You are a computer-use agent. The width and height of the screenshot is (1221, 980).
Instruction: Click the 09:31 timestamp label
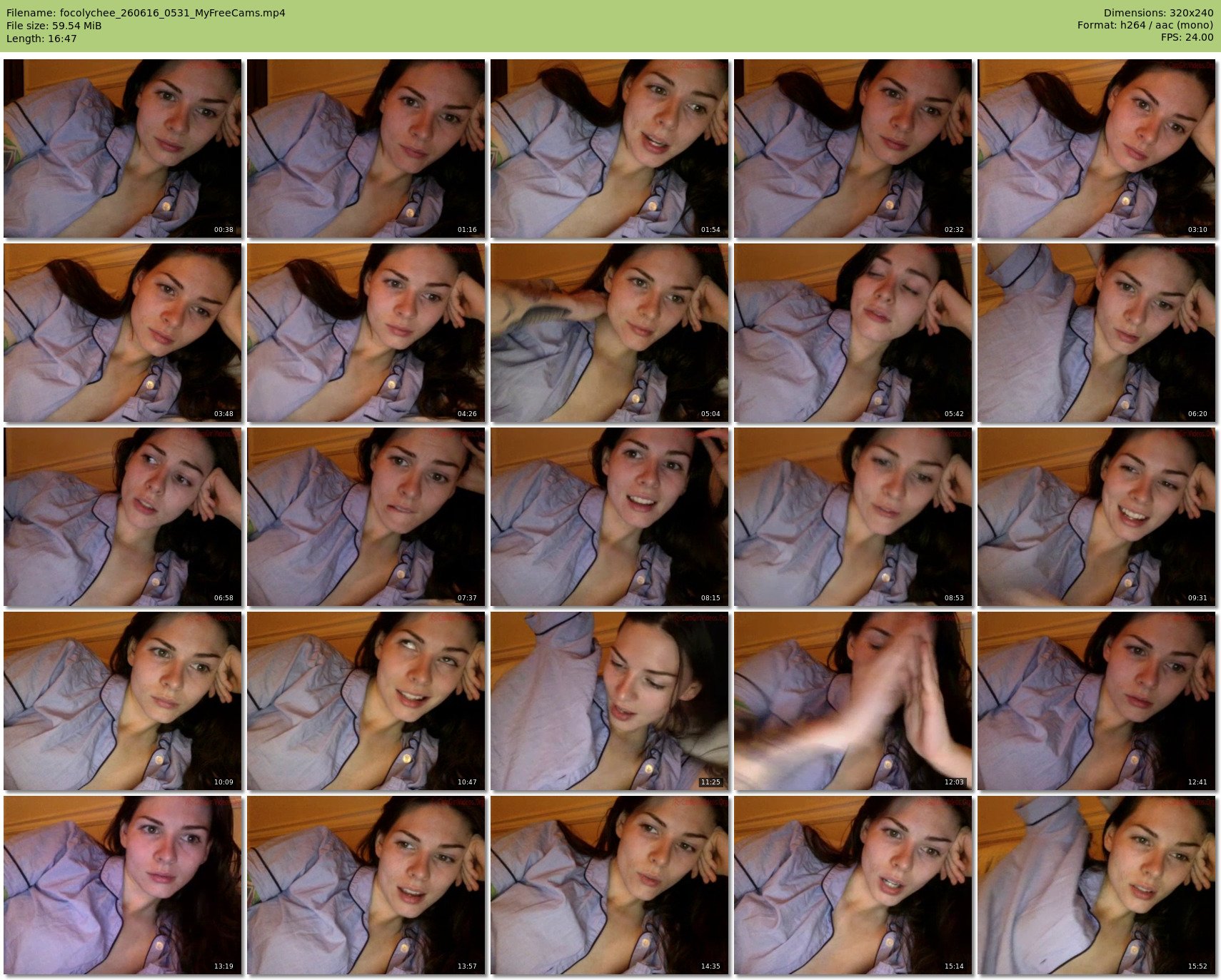[x=1197, y=598]
